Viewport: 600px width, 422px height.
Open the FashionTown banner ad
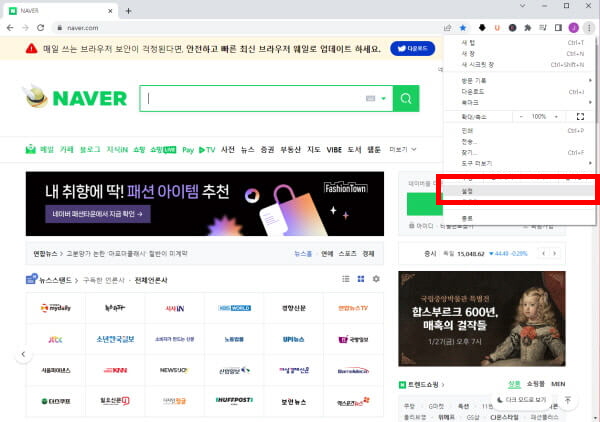[205, 204]
